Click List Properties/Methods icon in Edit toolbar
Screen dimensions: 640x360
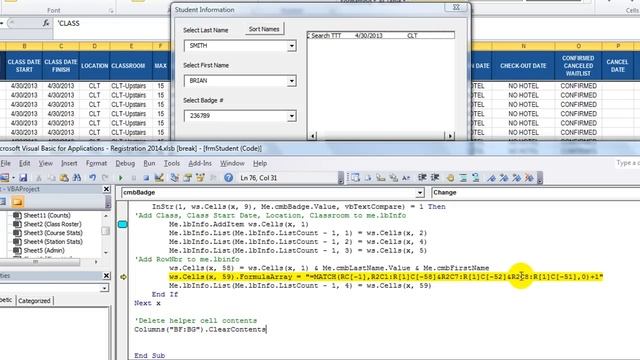tap(356, 178)
